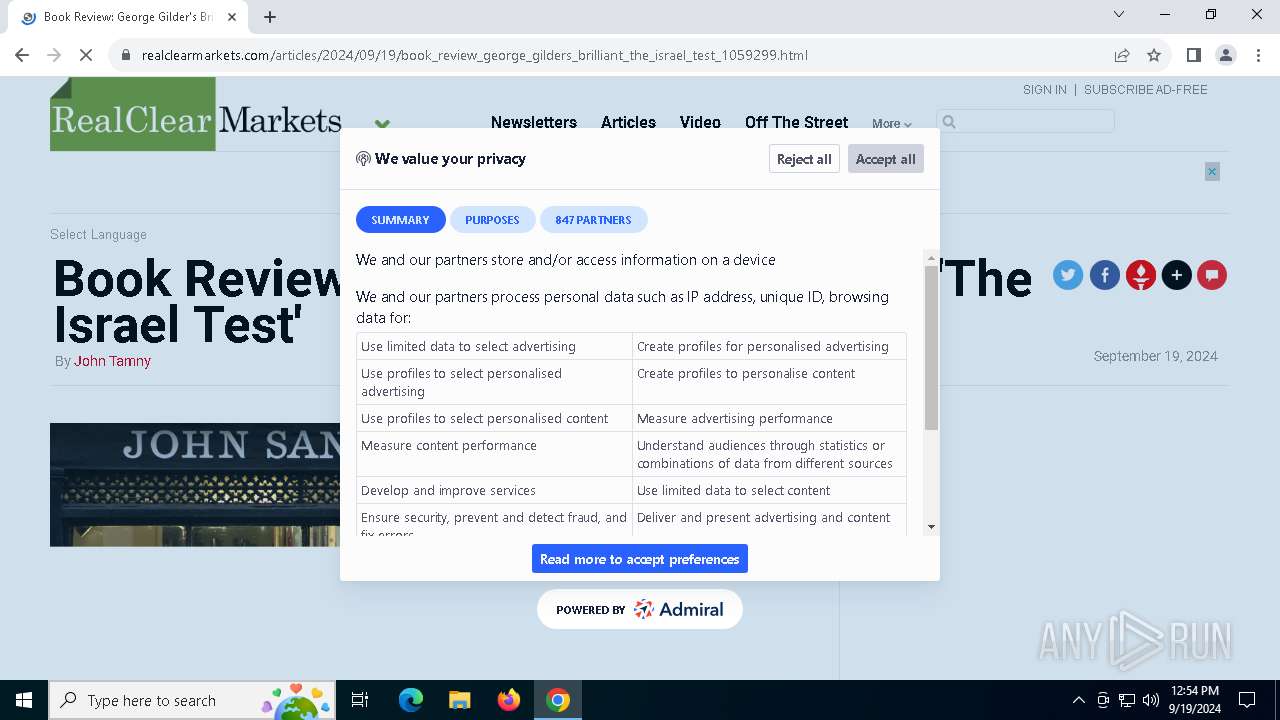Screen dimensions: 1280x720
Task: Share article on Facebook icon
Action: (x=1104, y=275)
